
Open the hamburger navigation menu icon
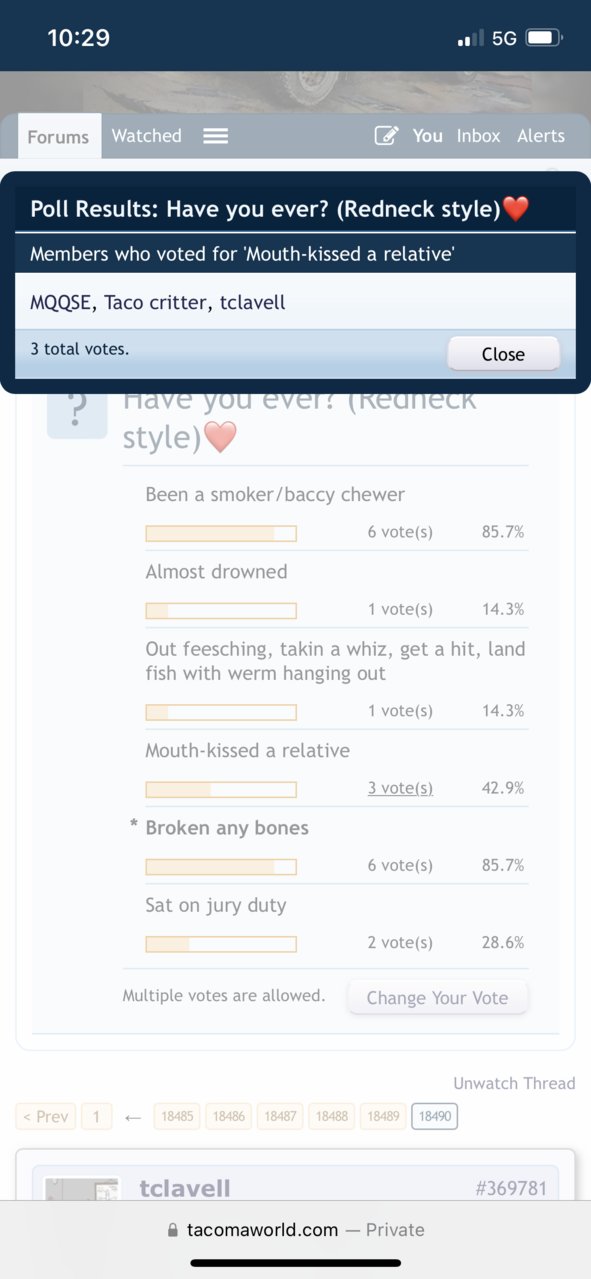(216, 136)
